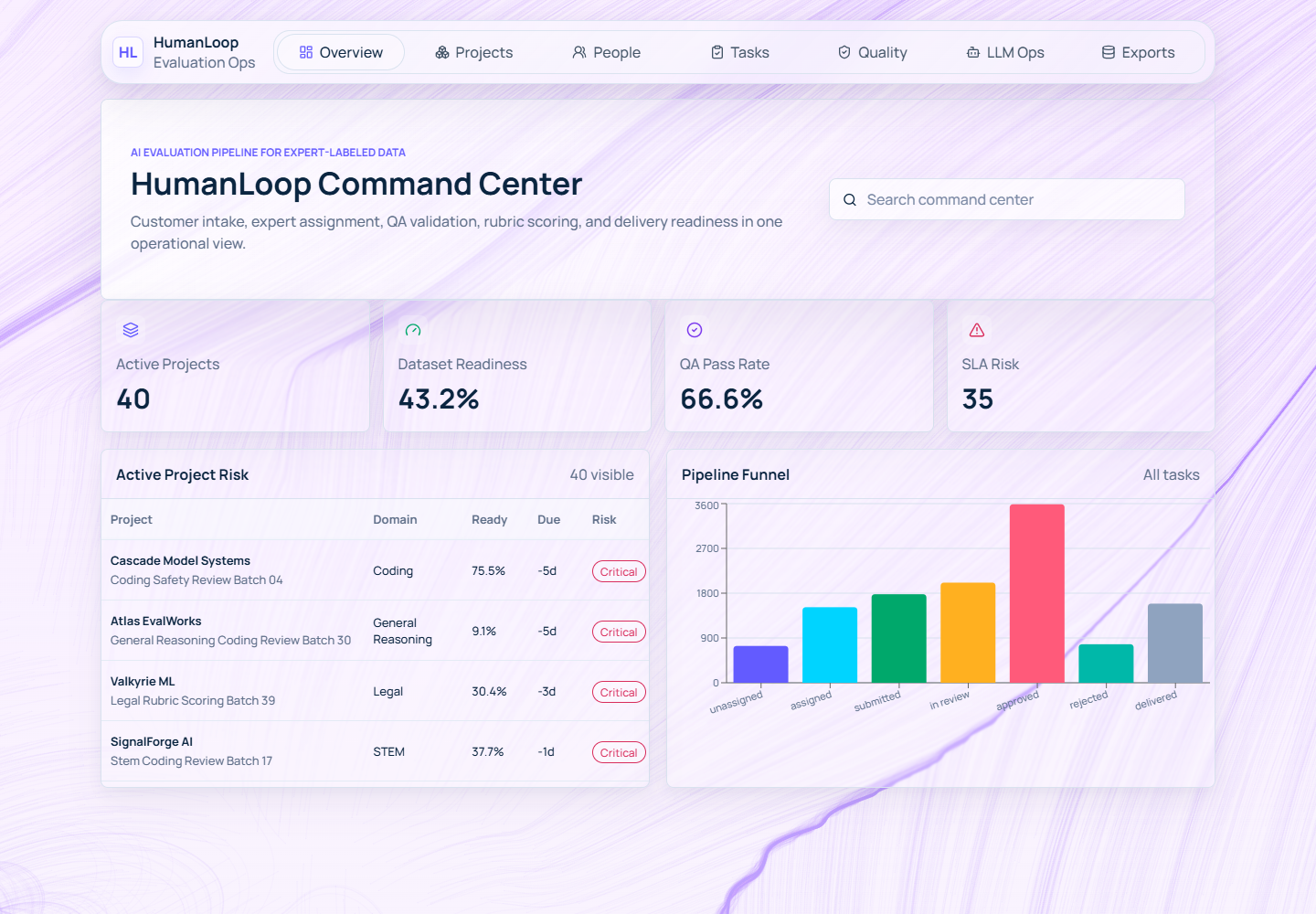The height and width of the screenshot is (914, 1316).
Task: Click the General Reasoning domain cell
Action: (402, 631)
